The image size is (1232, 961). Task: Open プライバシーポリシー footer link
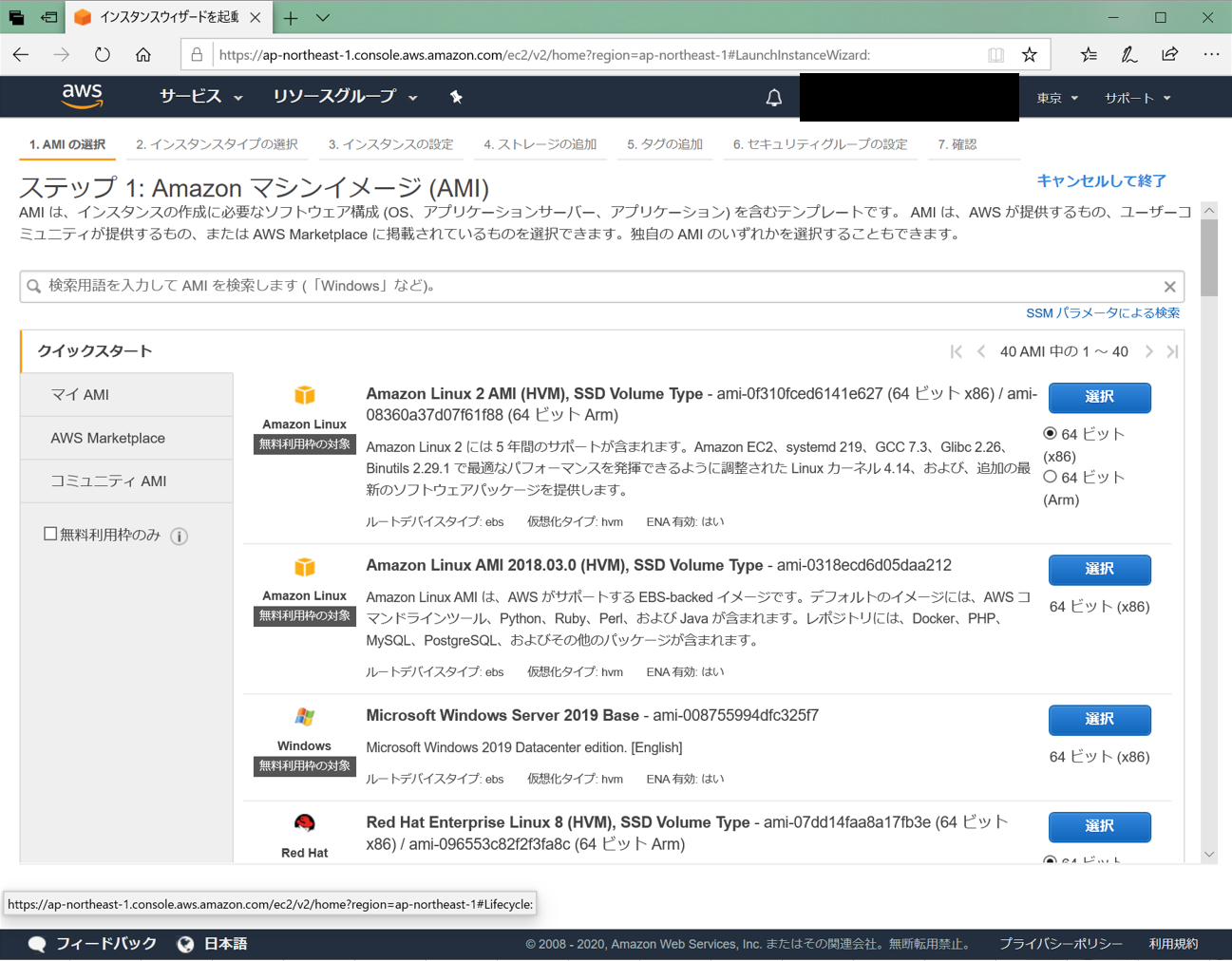pos(1061,944)
